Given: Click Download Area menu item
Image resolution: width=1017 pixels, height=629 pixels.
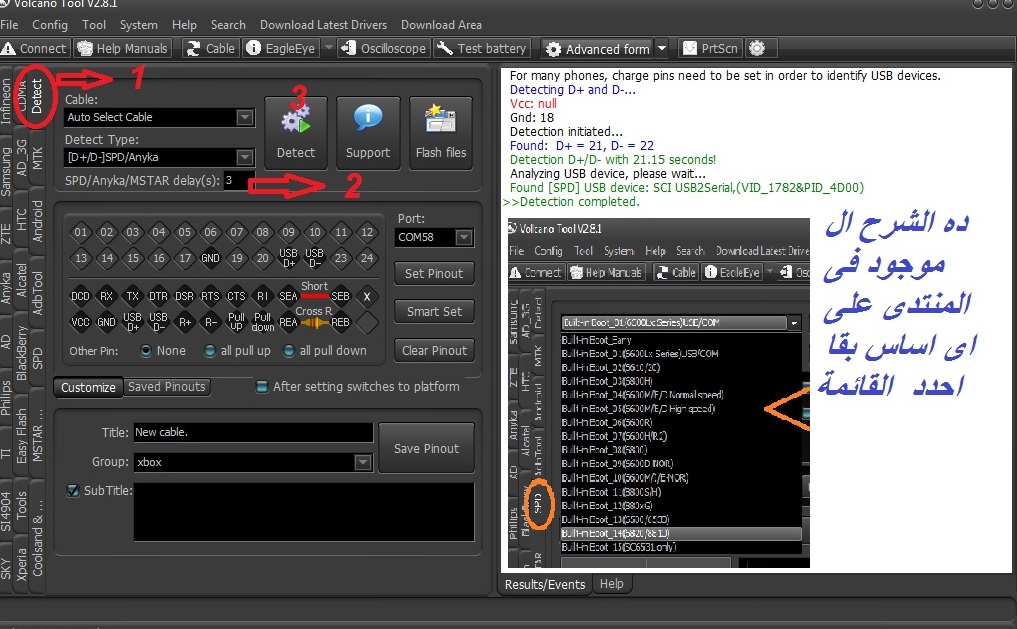Looking at the screenshot, I should point(441,25).
